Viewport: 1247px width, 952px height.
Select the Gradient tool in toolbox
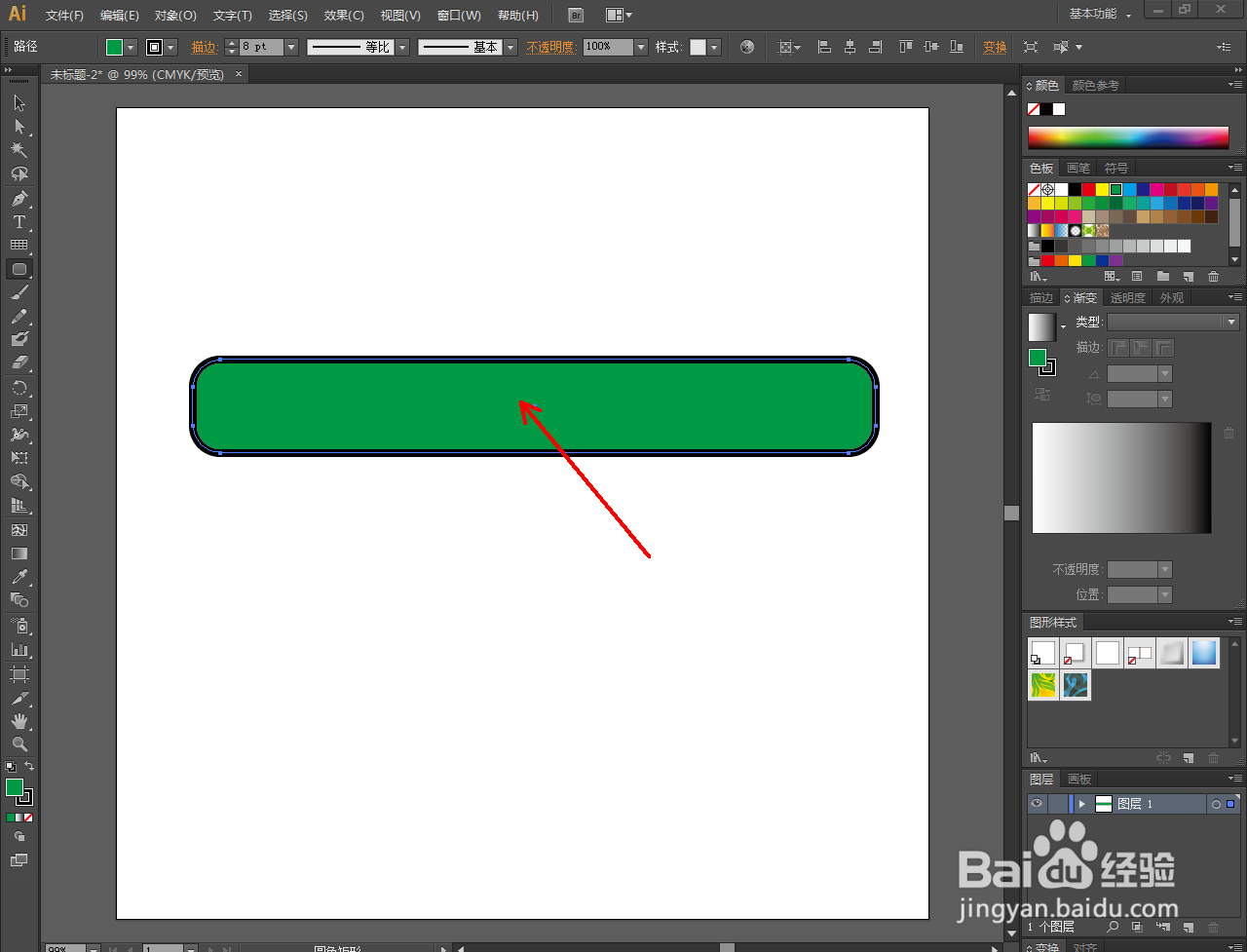click(19, 553)
